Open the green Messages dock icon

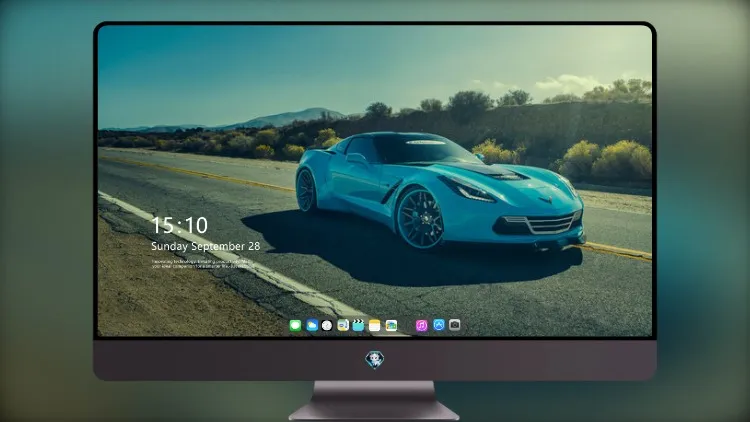(x=296, y=326)
